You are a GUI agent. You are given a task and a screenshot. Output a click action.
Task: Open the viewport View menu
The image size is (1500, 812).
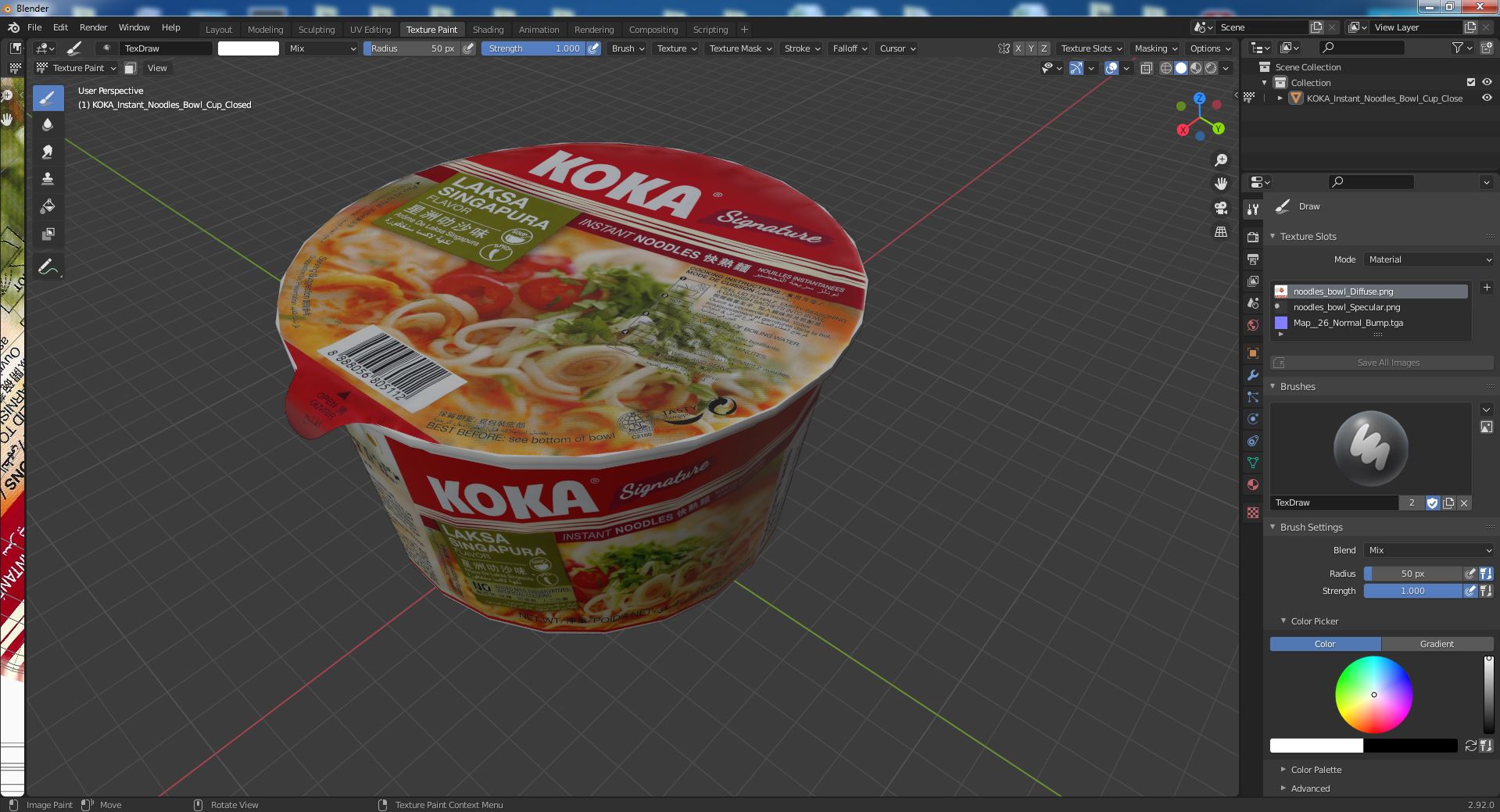click(157, 68)
